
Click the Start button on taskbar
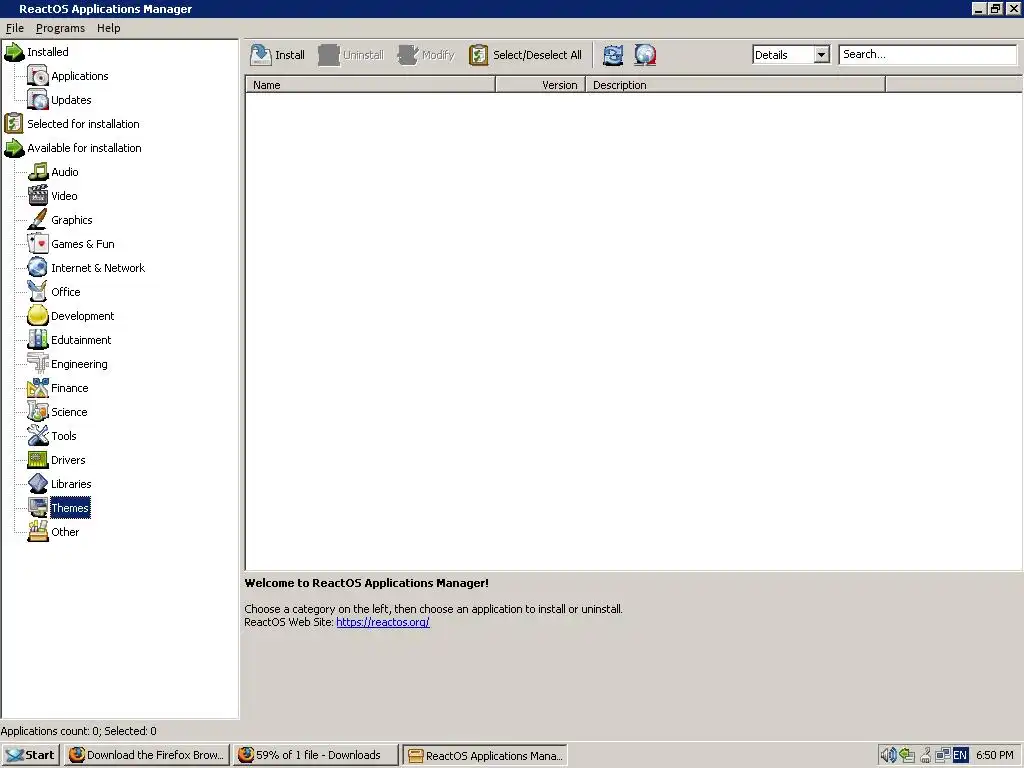(x=31, y=755)
